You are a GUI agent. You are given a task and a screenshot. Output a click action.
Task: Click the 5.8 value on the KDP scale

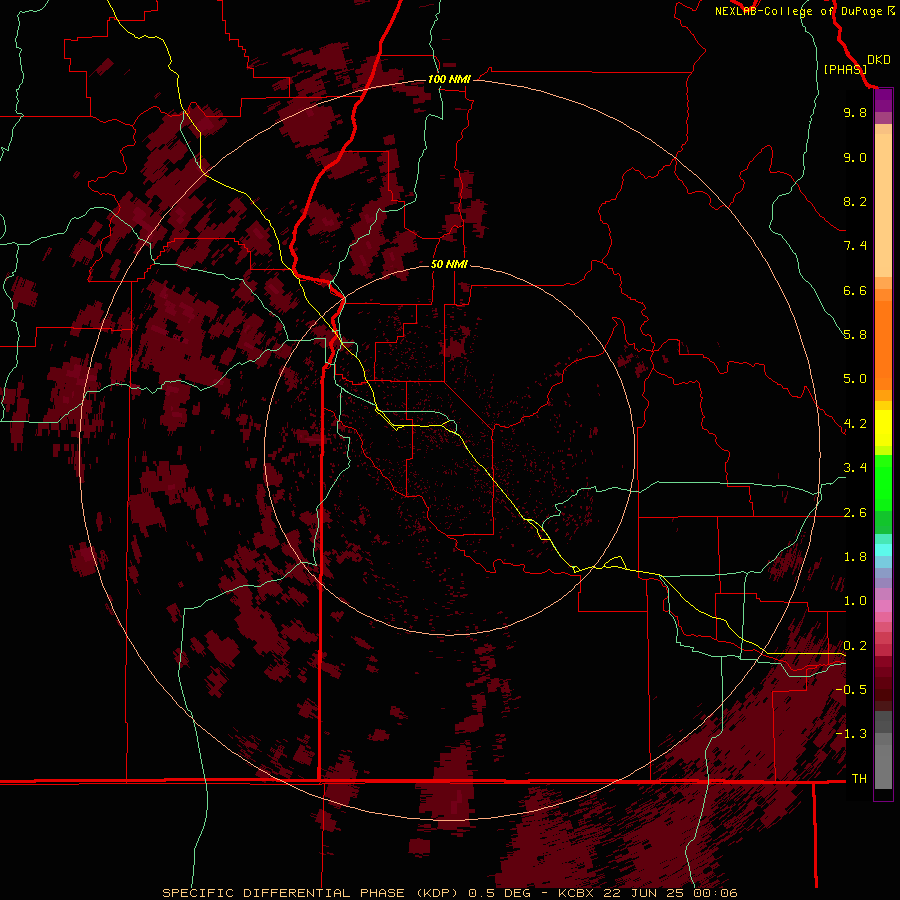click(855, 334)
